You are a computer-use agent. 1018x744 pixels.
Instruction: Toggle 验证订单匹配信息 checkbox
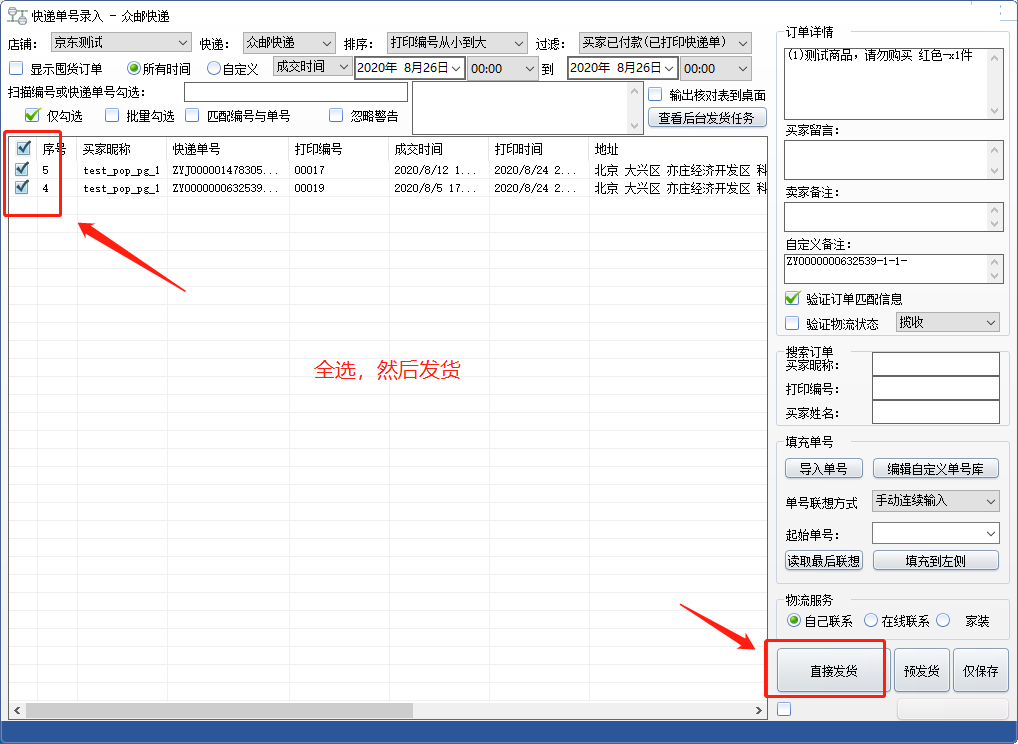click(x=793, y=298)
